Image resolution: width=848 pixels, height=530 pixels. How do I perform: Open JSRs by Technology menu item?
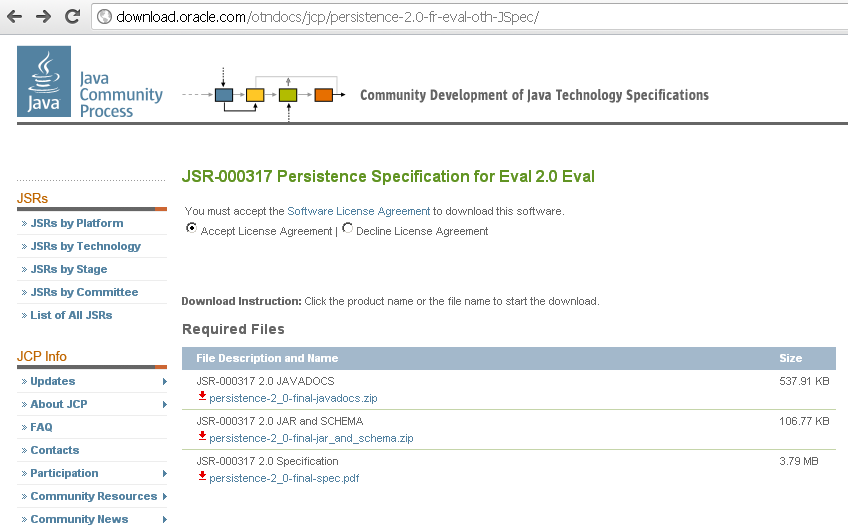(85, 246)
